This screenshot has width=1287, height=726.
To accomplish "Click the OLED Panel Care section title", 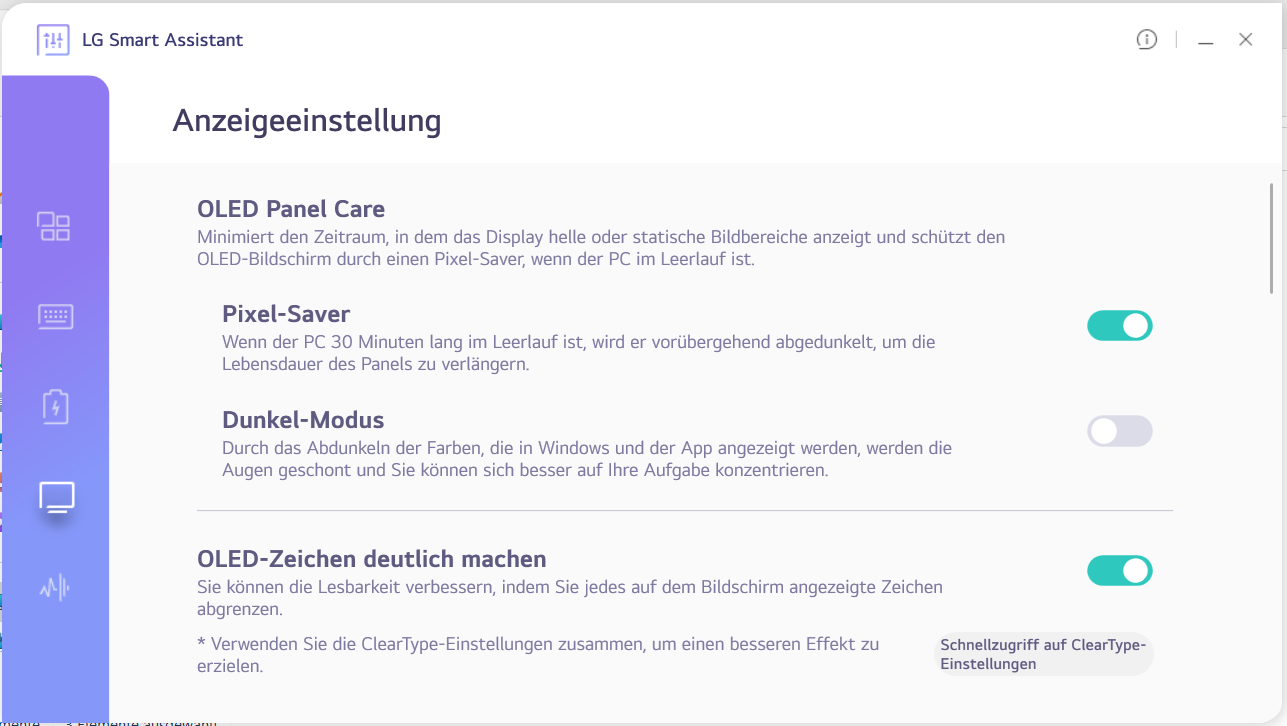I will click(291, 209).
